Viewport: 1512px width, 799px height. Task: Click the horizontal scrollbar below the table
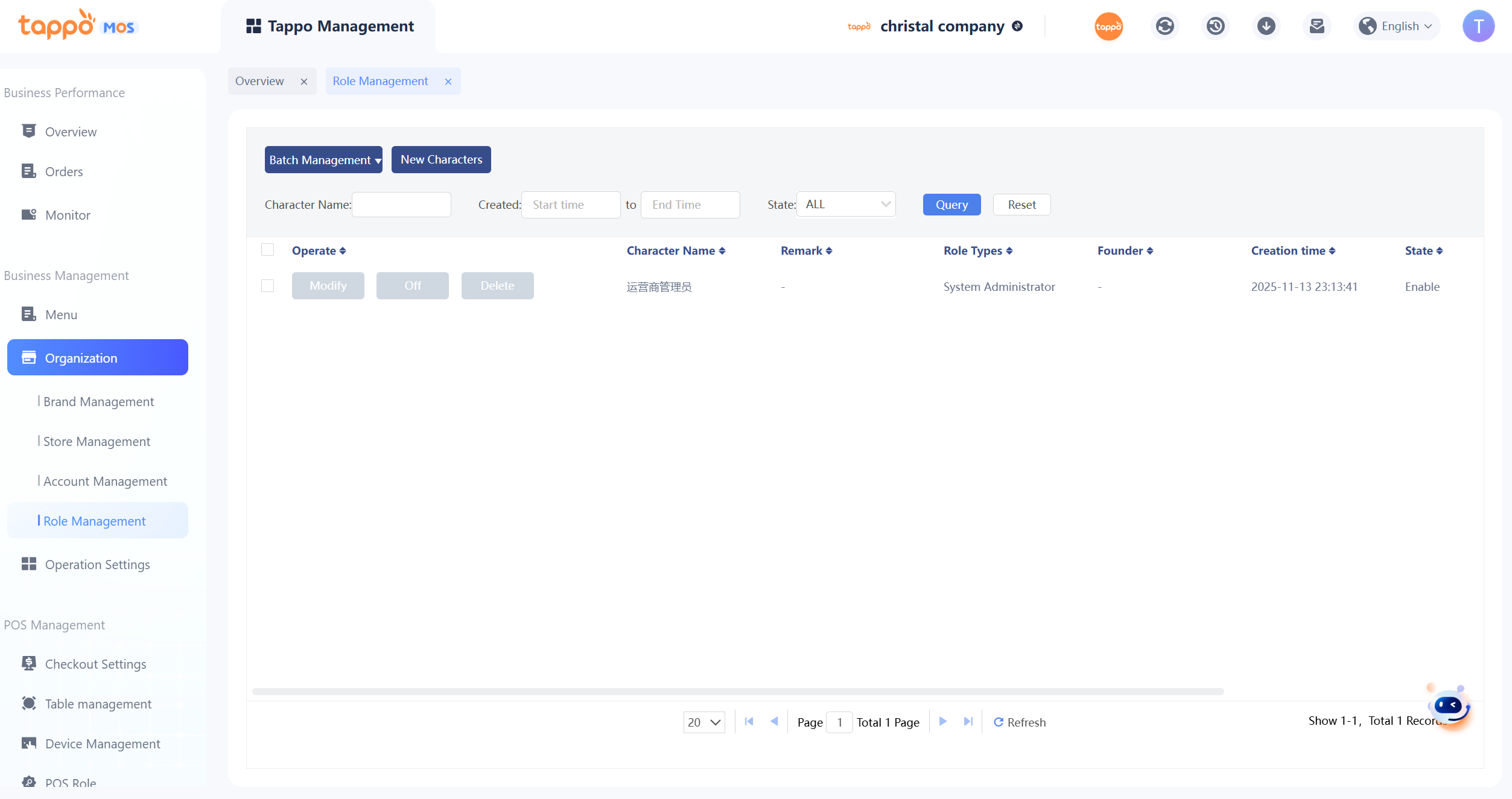tap(737, 692)
